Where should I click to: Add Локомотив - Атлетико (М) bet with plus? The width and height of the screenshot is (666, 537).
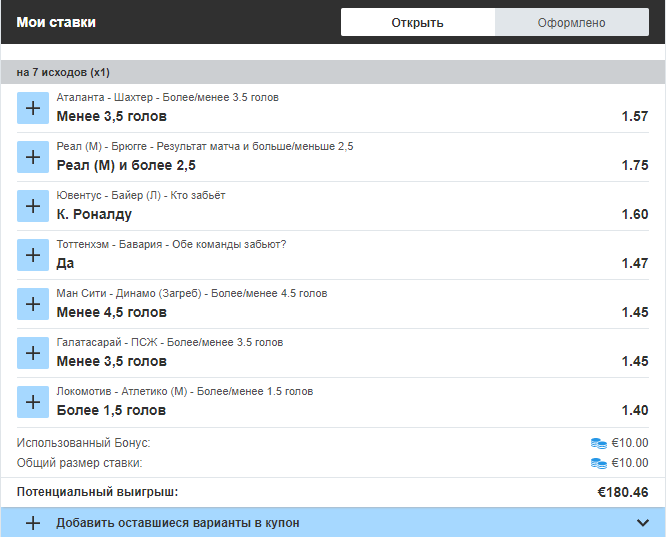tap(33, 402)
